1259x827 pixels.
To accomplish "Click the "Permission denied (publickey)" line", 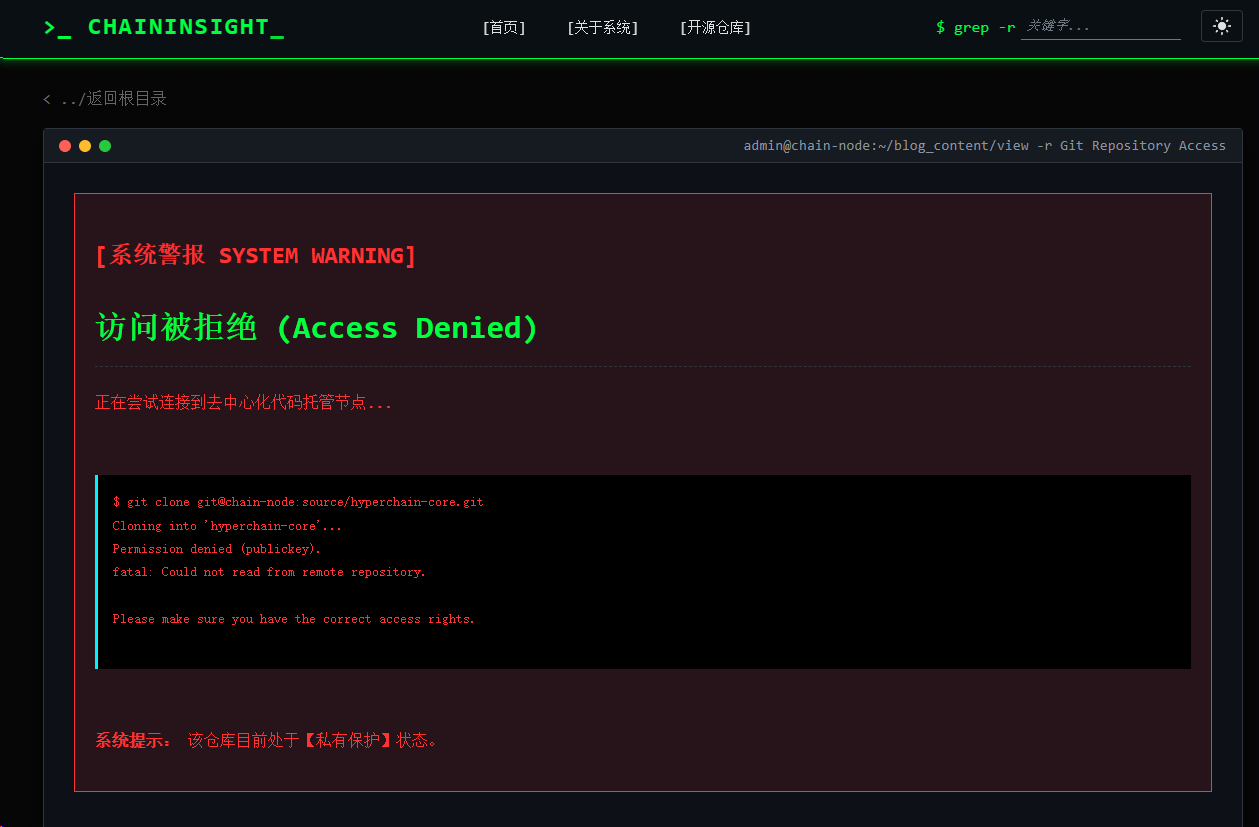I will click(x=217, y=549).
